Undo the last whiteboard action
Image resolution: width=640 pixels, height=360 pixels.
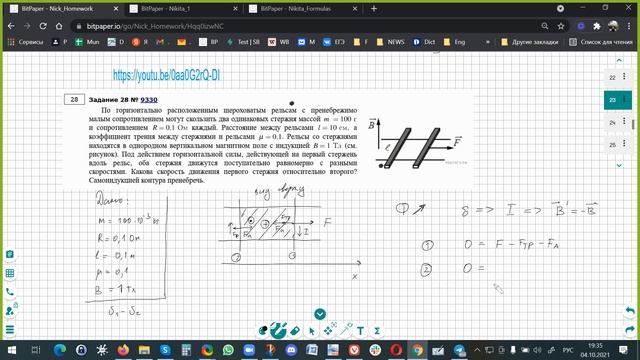(630, 311)
